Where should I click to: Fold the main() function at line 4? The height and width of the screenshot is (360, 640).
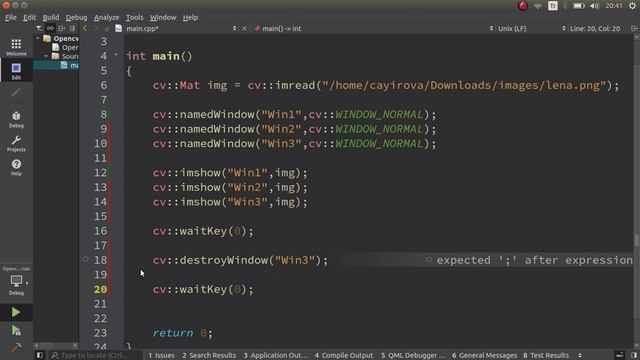coord(116,54)
